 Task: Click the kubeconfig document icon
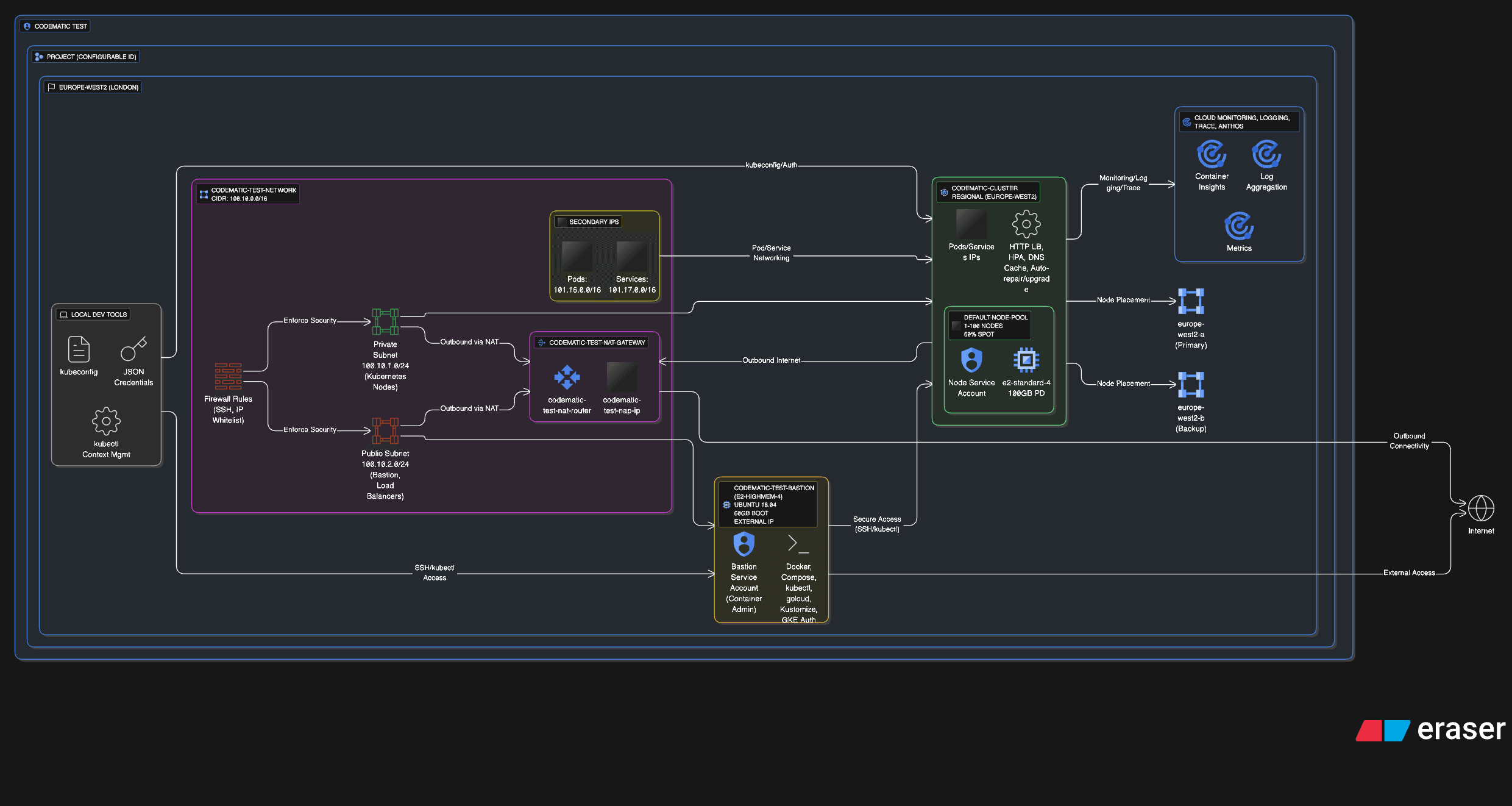point(79,349)
